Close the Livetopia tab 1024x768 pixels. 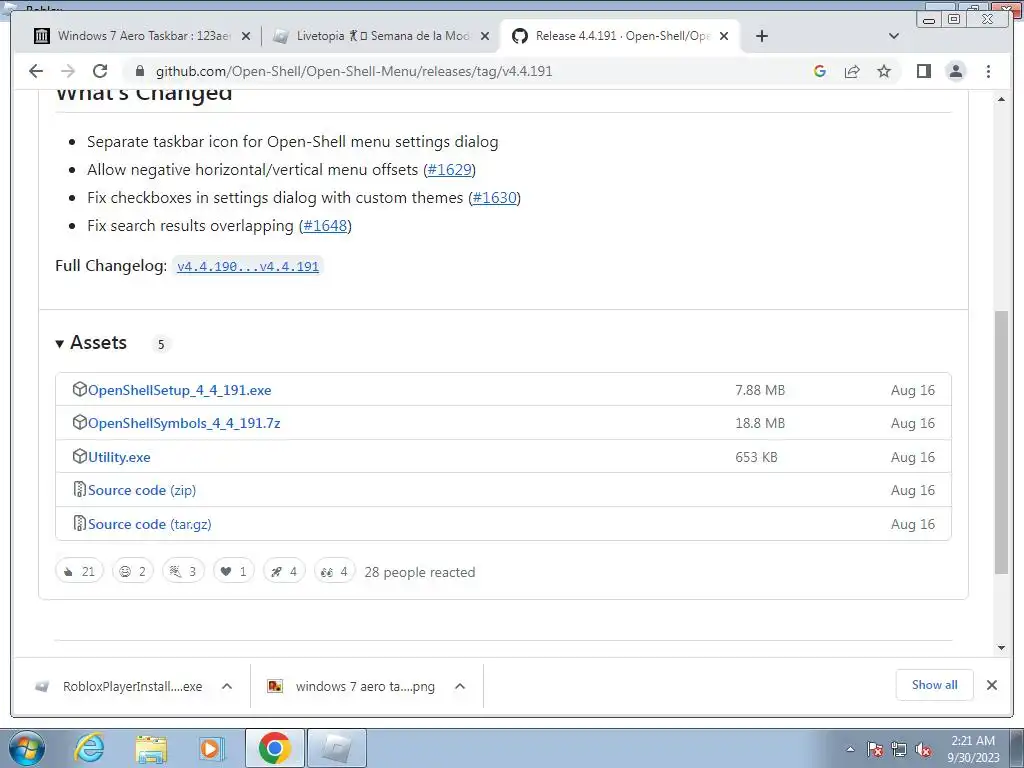[485, 37]
